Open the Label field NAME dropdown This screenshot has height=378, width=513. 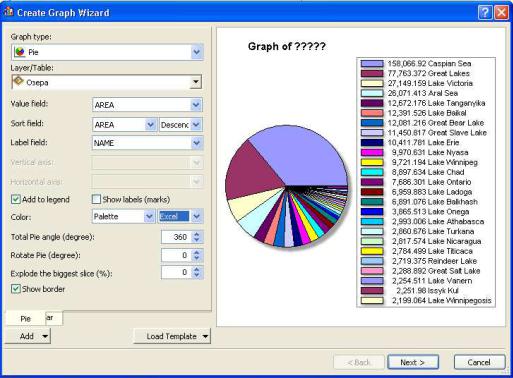coord(196,143)
